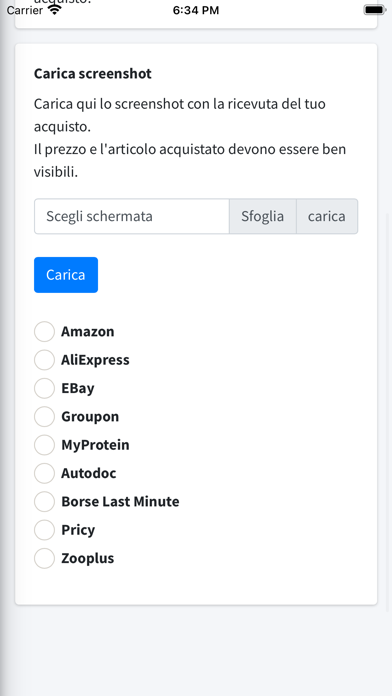
Task: Tap the Wi-Fi icon in status bar
Action: point(55,10)
